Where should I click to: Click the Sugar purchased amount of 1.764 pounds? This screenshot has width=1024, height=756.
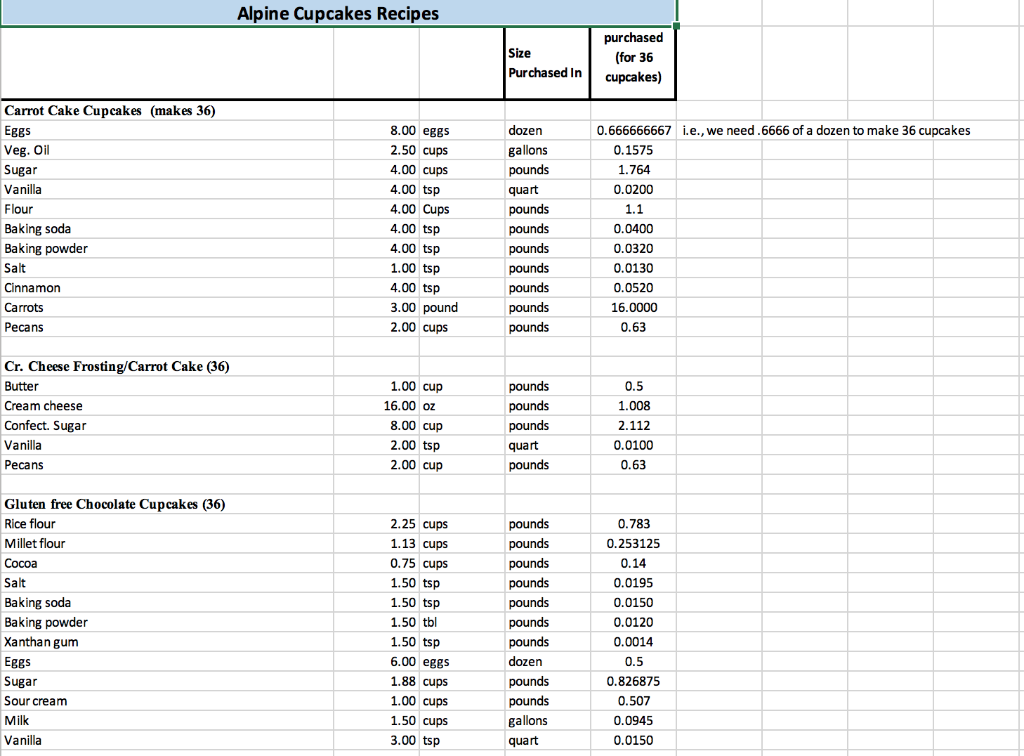[633, 169]
